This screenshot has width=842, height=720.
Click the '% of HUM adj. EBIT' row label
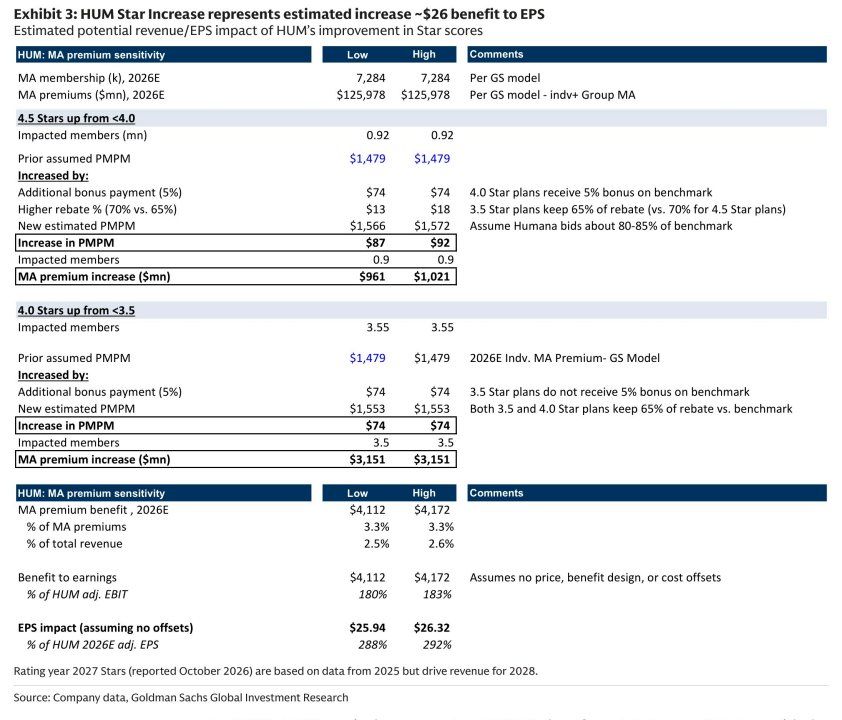point(77,594)
